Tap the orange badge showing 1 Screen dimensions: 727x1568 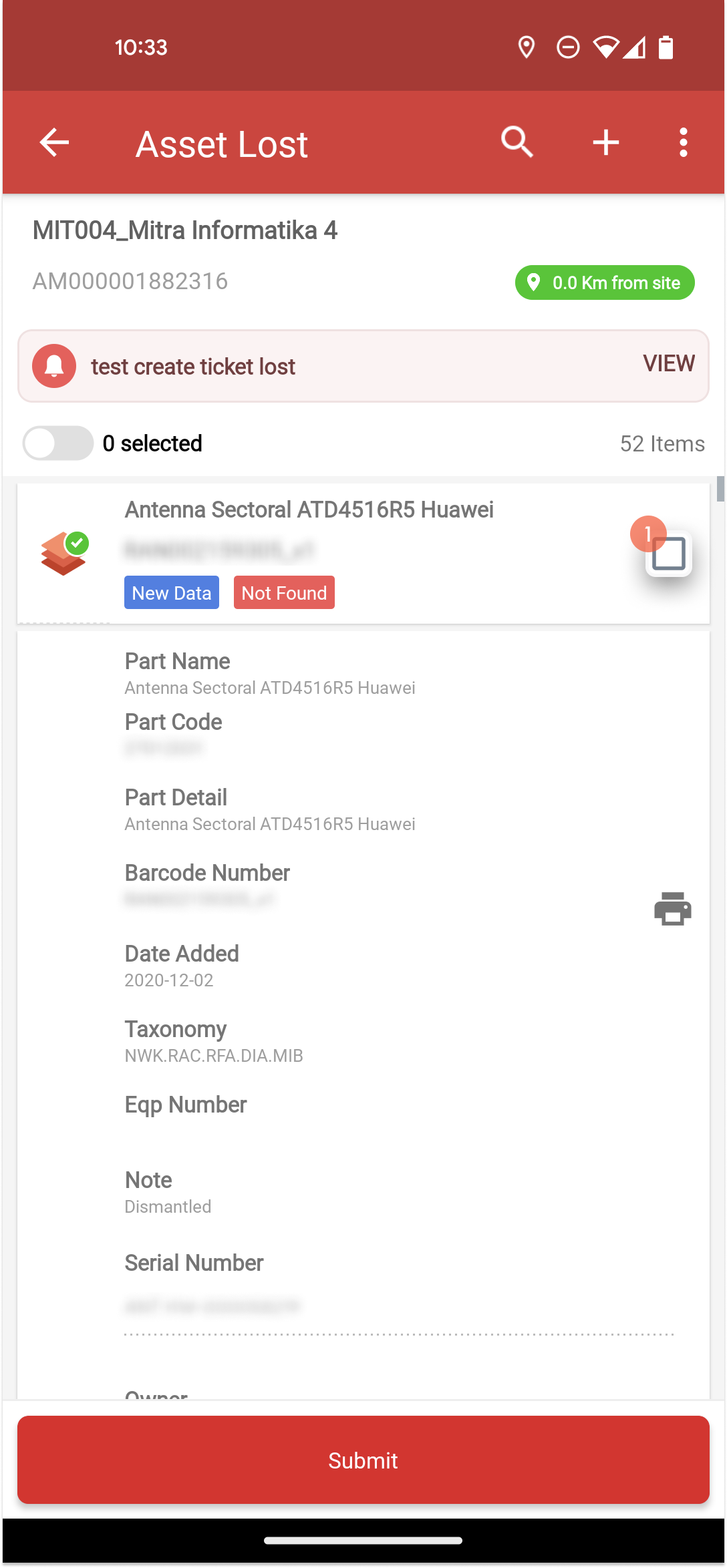pyautogui.click(x=647, y=533)
